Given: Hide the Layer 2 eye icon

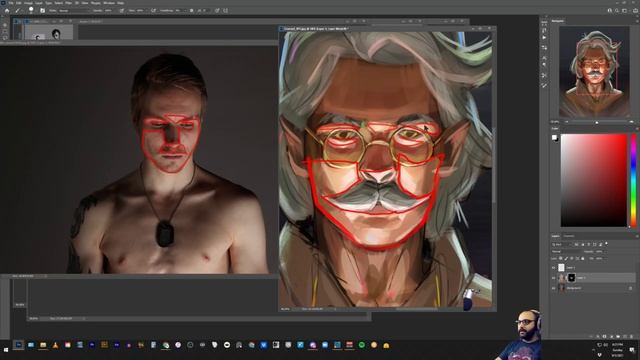Looking at the screenshot, I should [553, 268].
